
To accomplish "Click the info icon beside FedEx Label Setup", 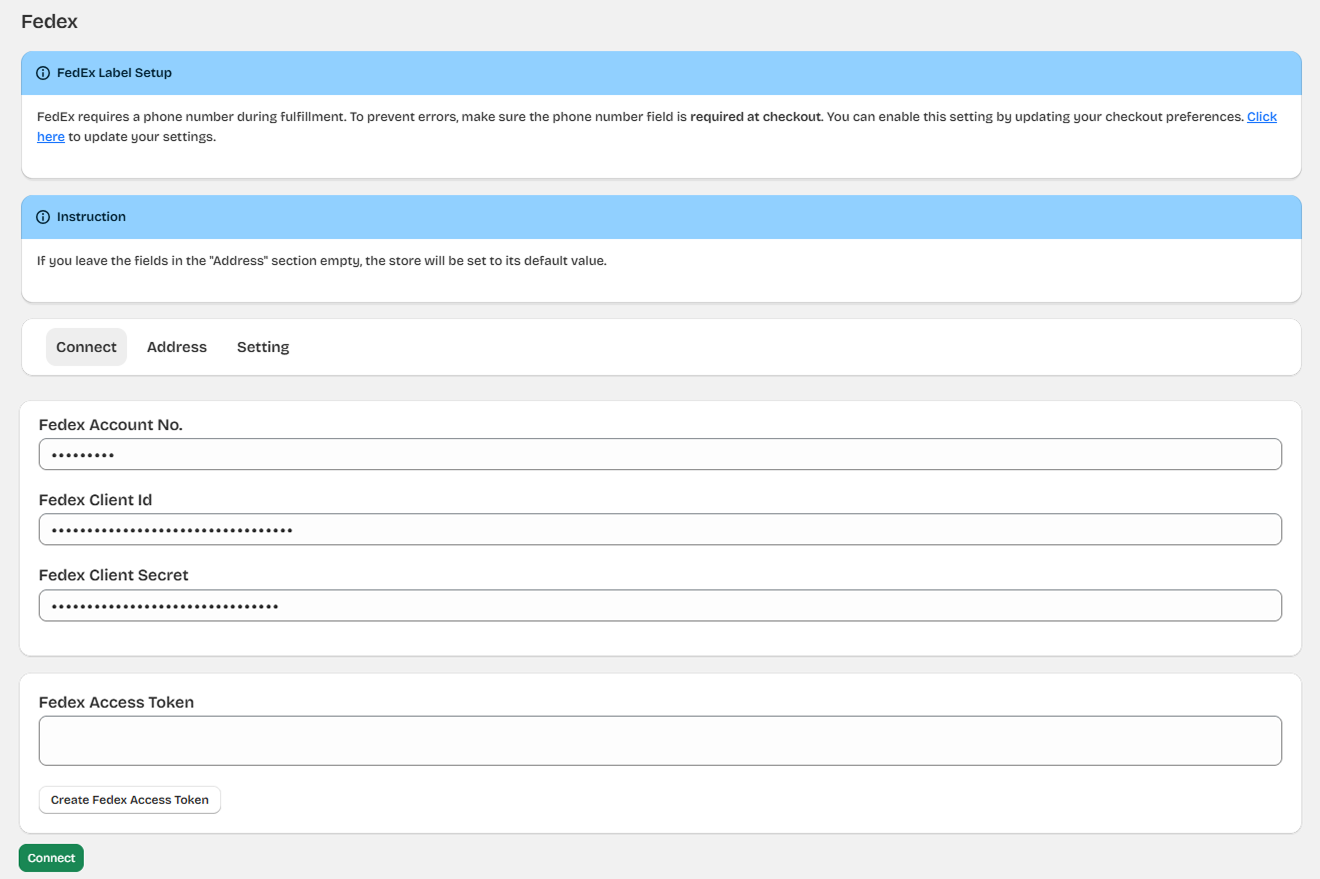I will (x=43, y=73).
